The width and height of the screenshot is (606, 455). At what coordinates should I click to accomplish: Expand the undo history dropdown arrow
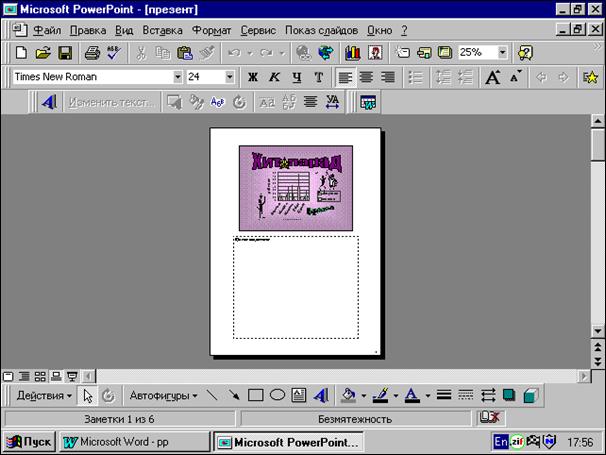pyautogui.click(x=250, y=53)
